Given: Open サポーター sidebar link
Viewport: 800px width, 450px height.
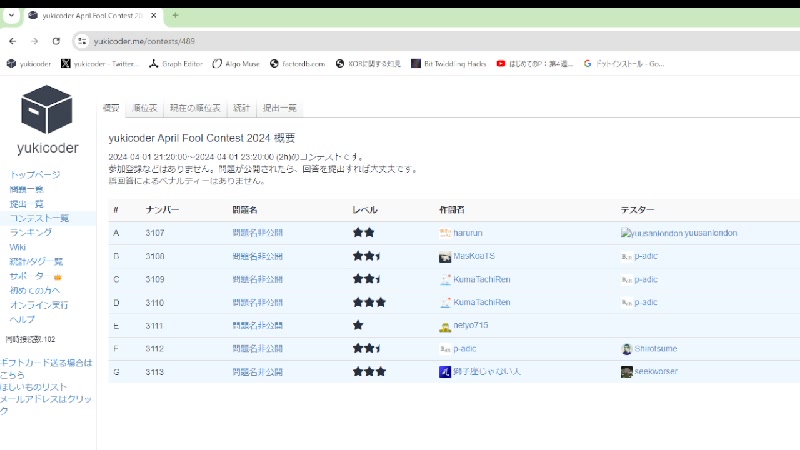Looking at the screenshot, I should coord(35,276).
